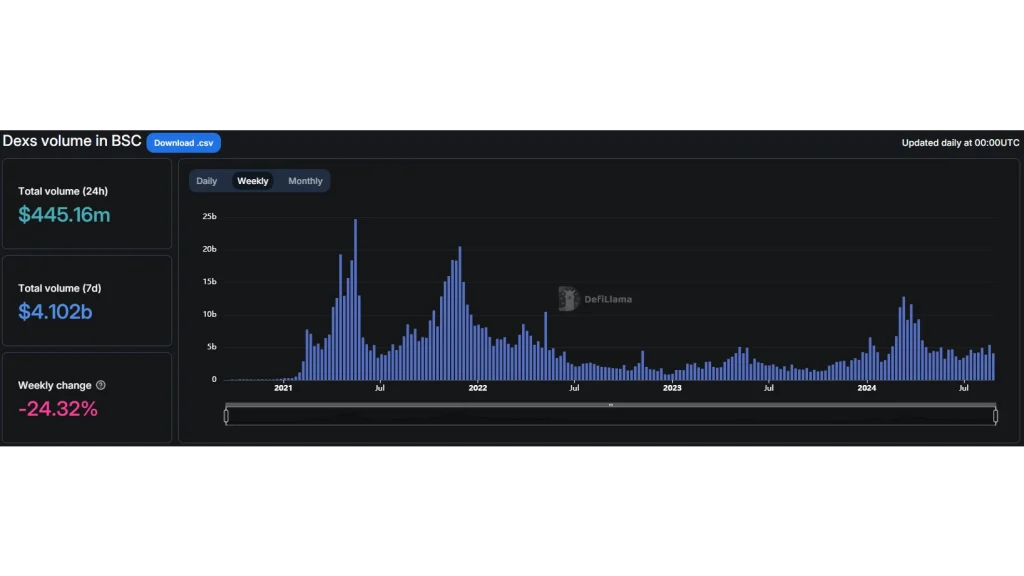Click the 2024 x-axis label
The width and height of the screenshot is (1024, 576).
tap(867, 388)
